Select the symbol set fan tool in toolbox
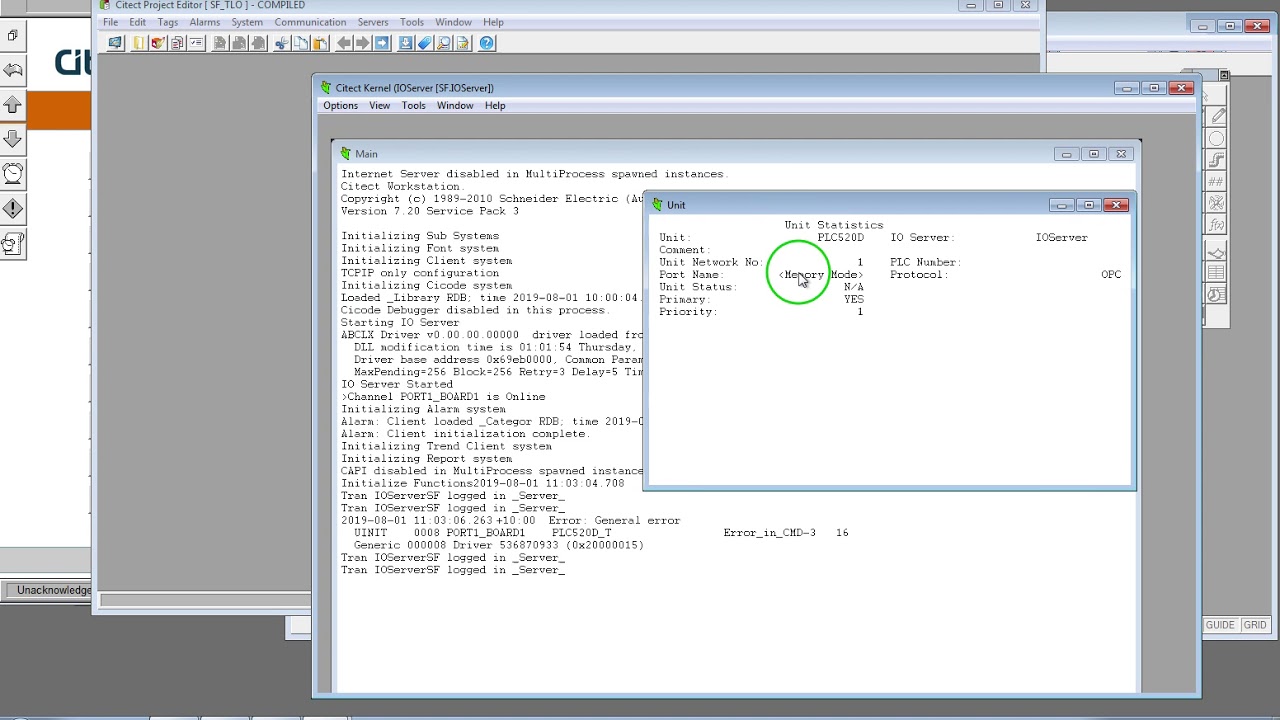Screen dimensions: 1280x720 1217,203
